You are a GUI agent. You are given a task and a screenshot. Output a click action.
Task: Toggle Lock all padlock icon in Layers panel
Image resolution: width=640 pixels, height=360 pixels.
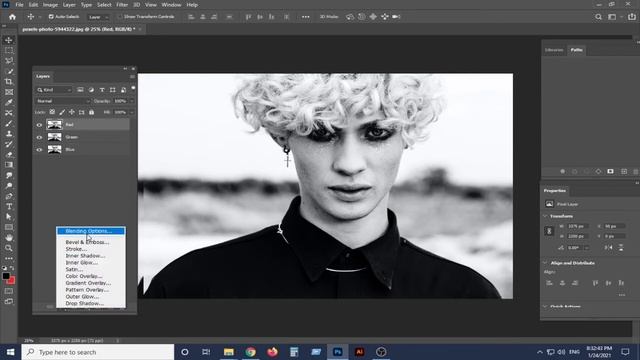[x=91, y=112]
